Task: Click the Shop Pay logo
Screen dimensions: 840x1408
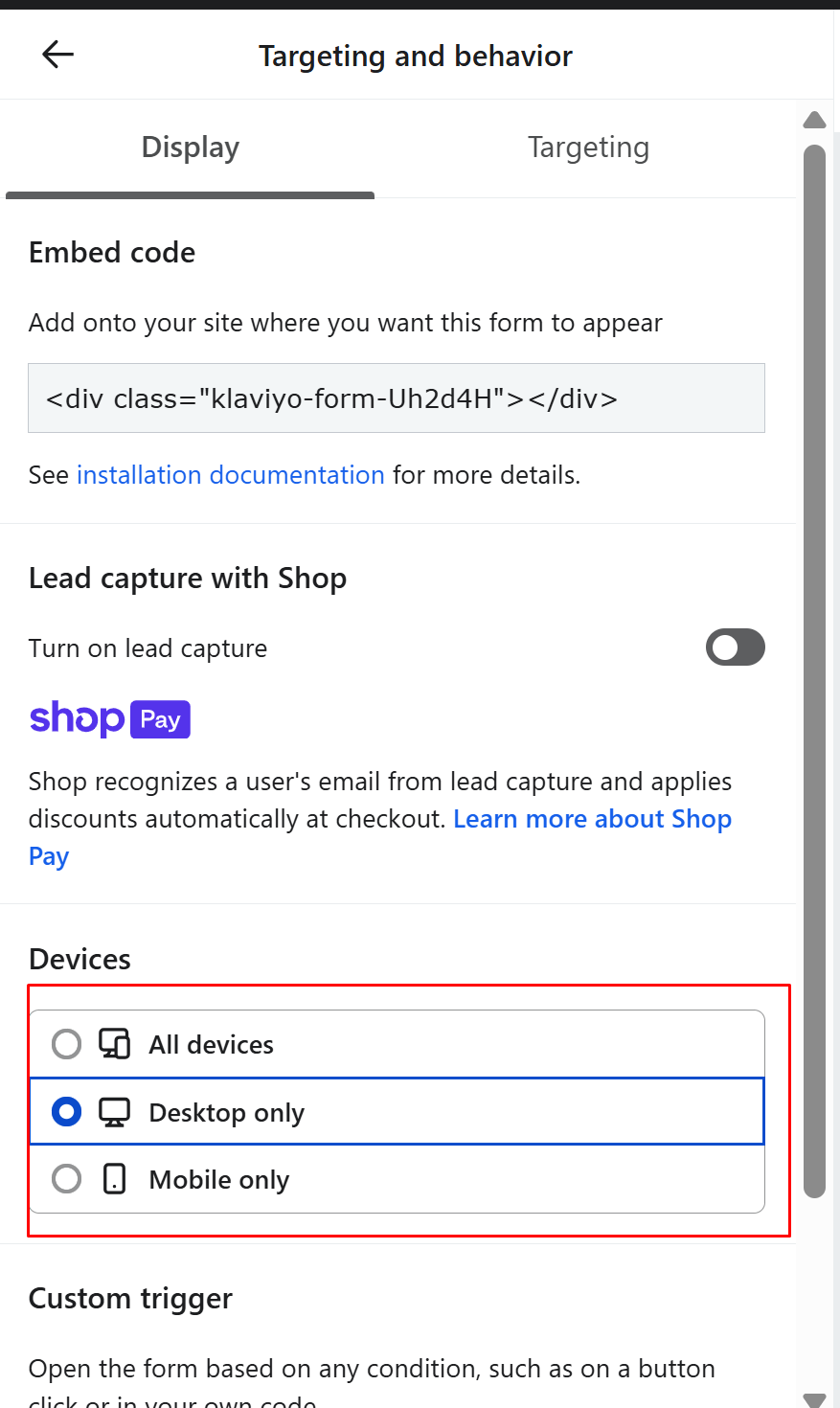Action: tap(110, 719)
